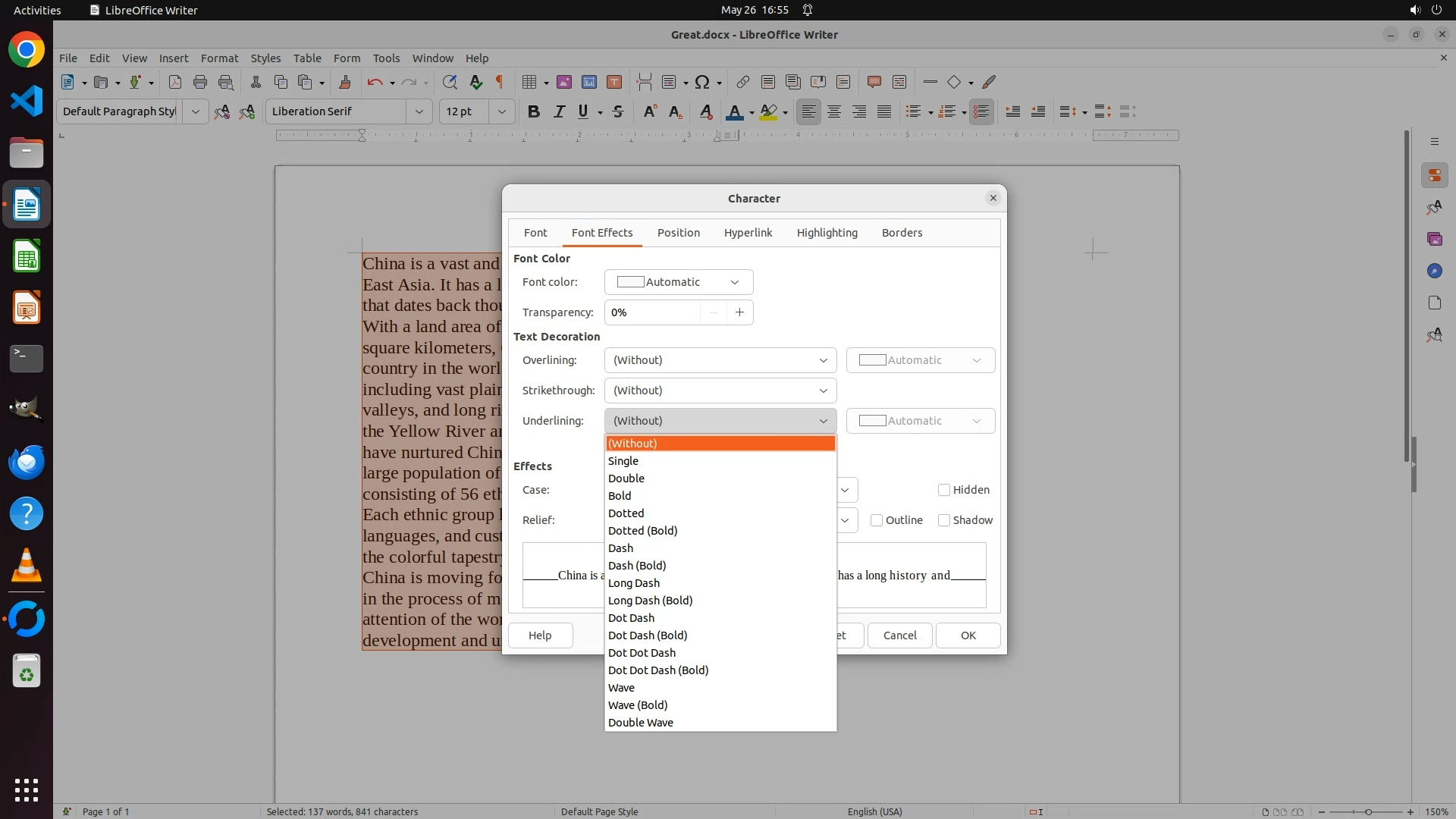Click the Insert Hyperlink toolbar icon
1456x819 pixels.
point(742,82)
